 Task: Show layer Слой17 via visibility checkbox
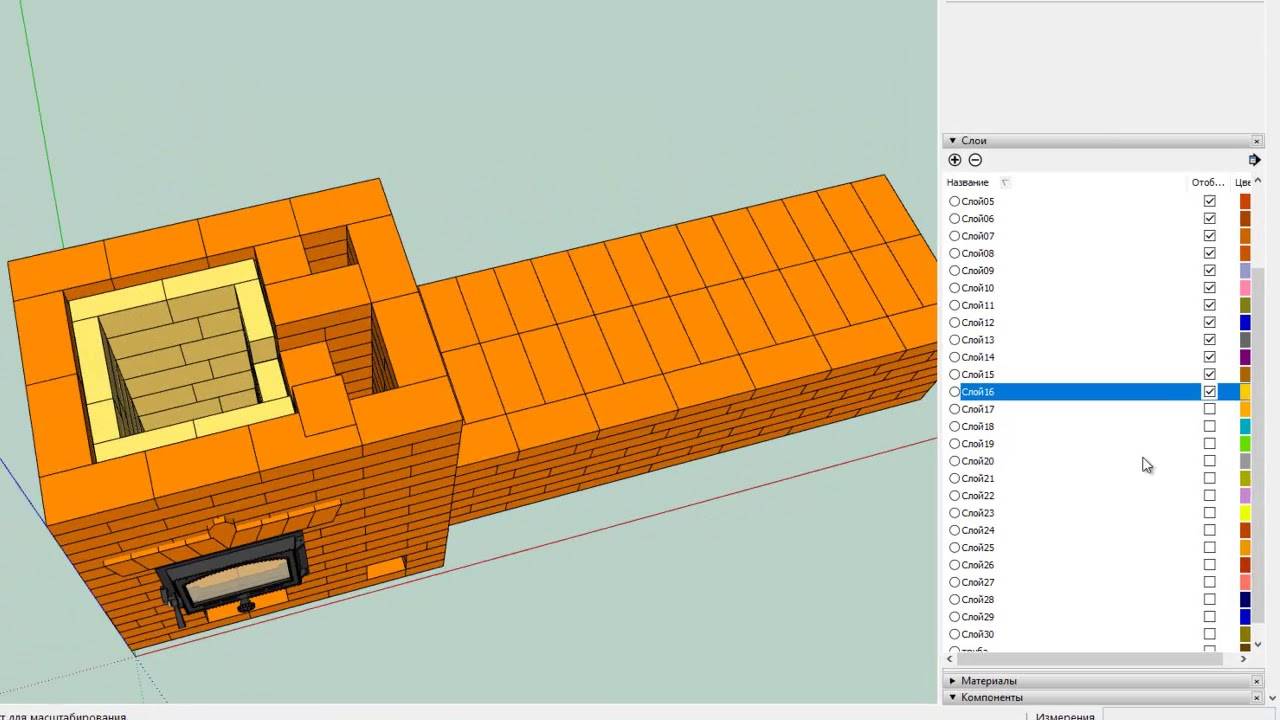point(1209,409)
